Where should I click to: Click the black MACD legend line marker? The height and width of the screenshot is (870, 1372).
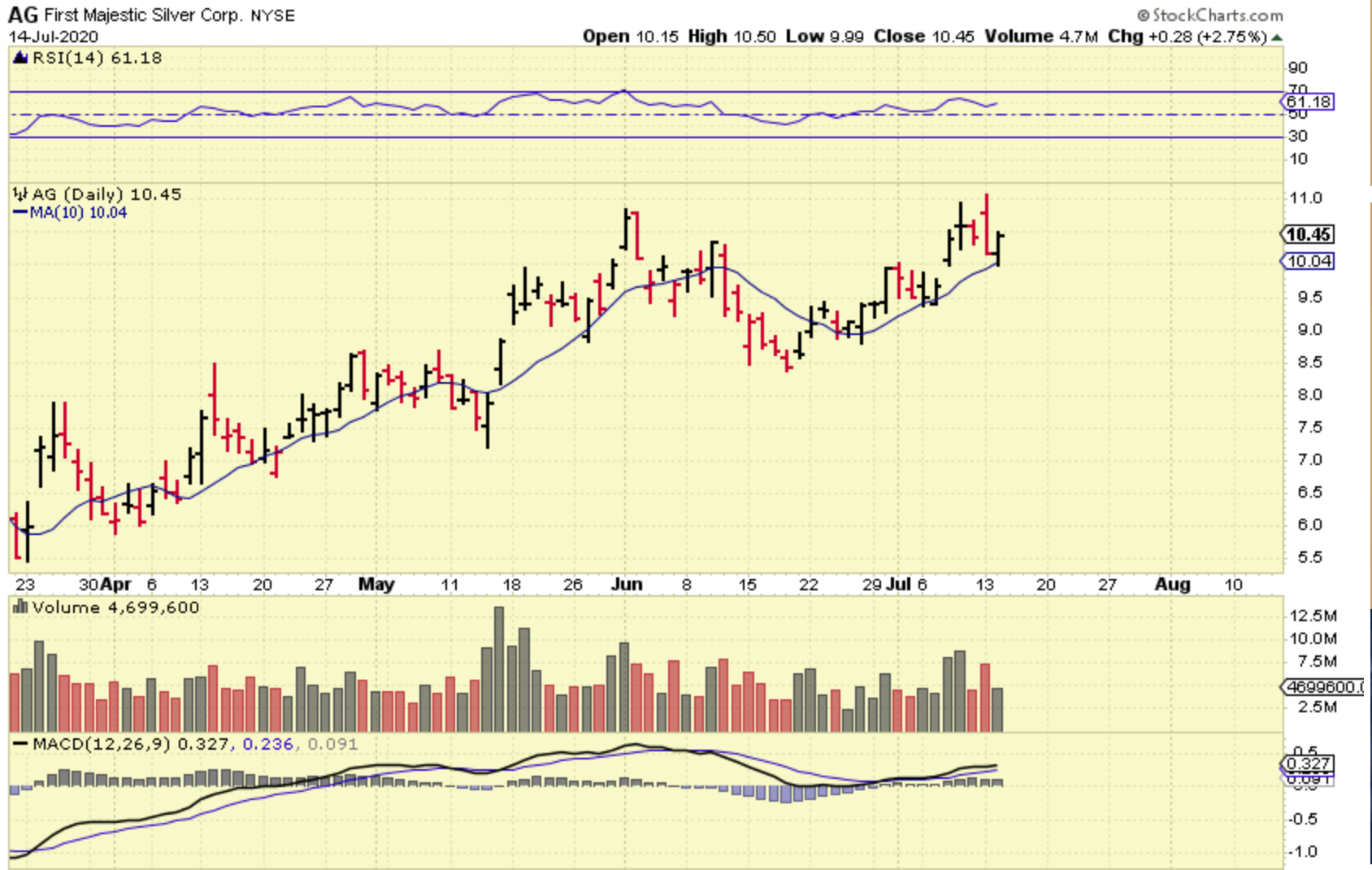point(20,744)
